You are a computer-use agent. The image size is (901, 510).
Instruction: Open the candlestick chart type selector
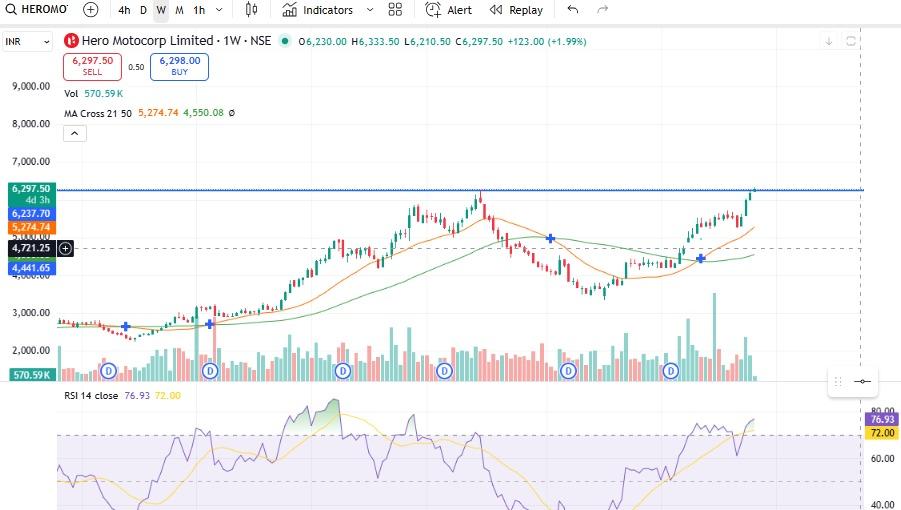pyautogui.click(x=251, y=10)
